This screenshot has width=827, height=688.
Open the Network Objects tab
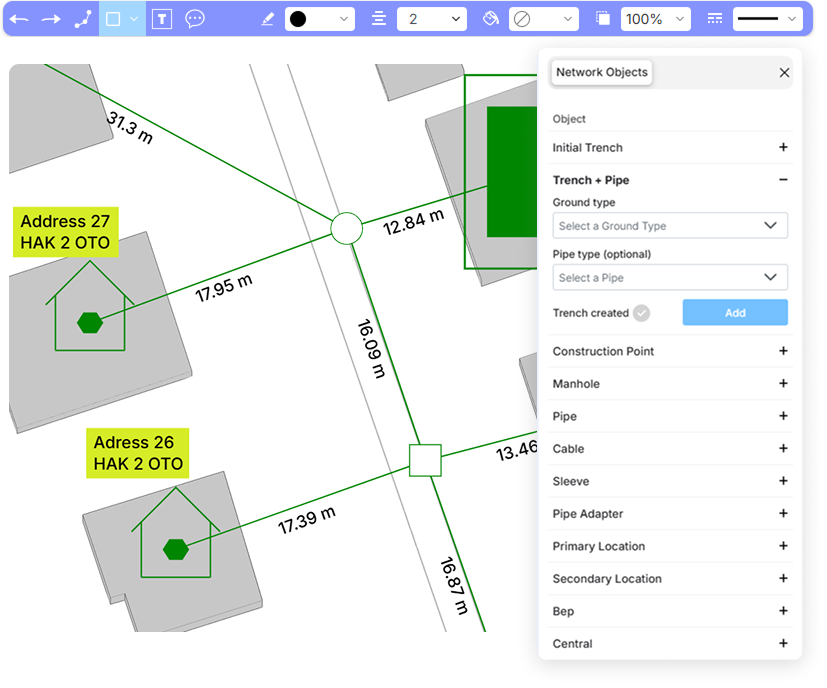click(602, 72)
